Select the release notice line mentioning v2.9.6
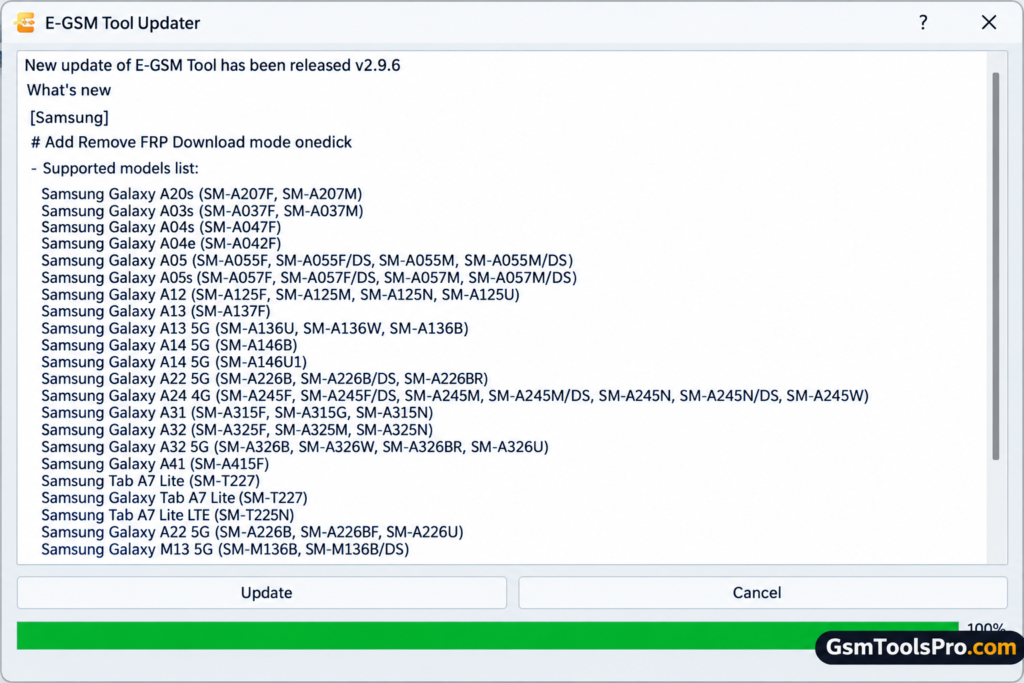 [212, 65]
